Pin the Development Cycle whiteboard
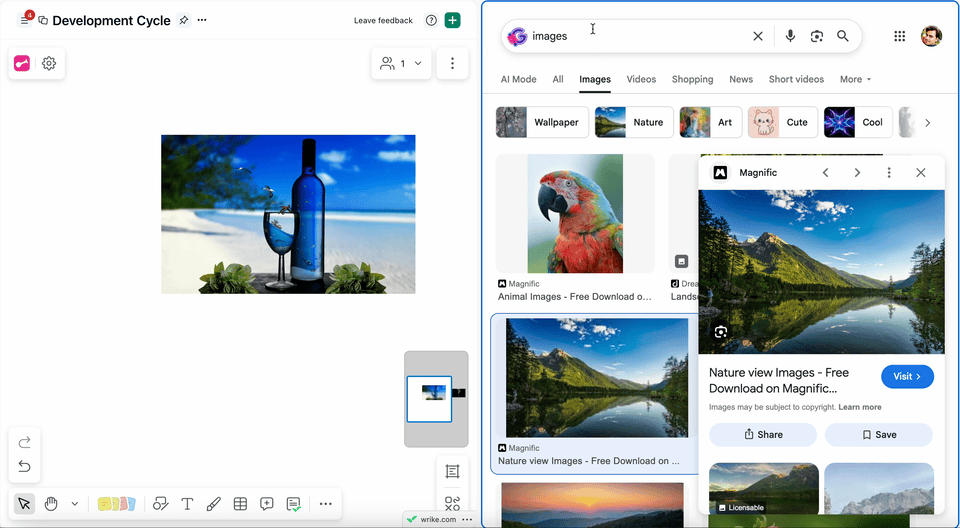960x528 pixels. (183, 20)
